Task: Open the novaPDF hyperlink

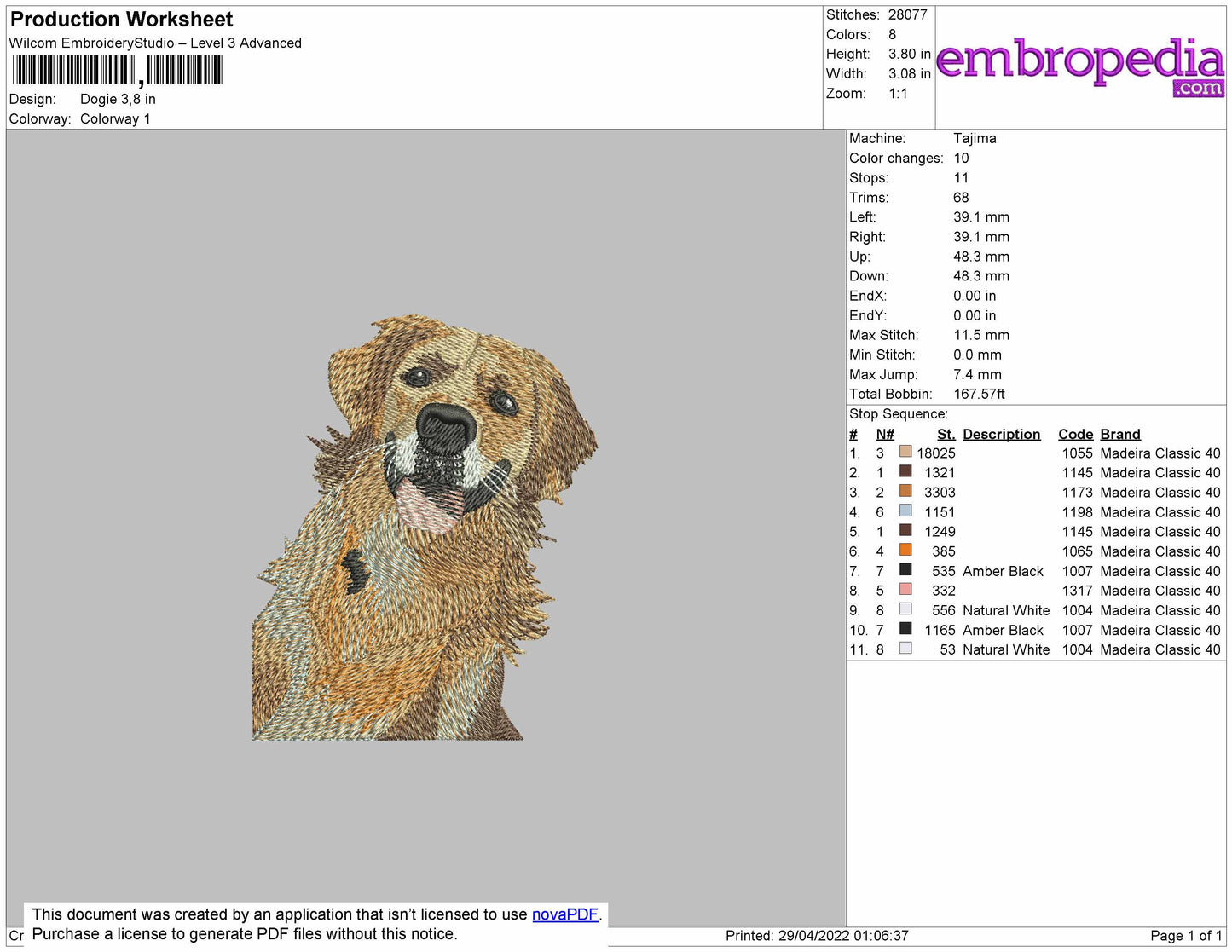Action: tap(565, 914)
